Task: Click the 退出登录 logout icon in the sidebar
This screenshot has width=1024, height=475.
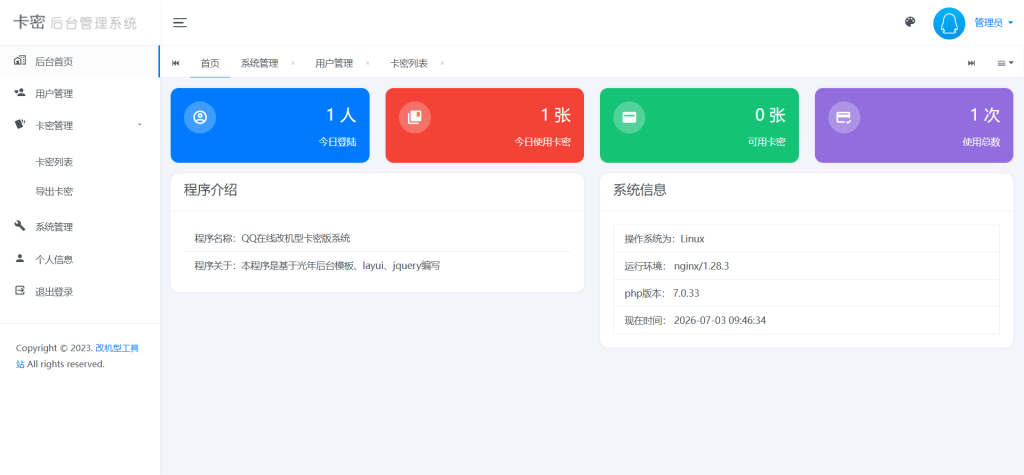Action: (x=20, y=291)
